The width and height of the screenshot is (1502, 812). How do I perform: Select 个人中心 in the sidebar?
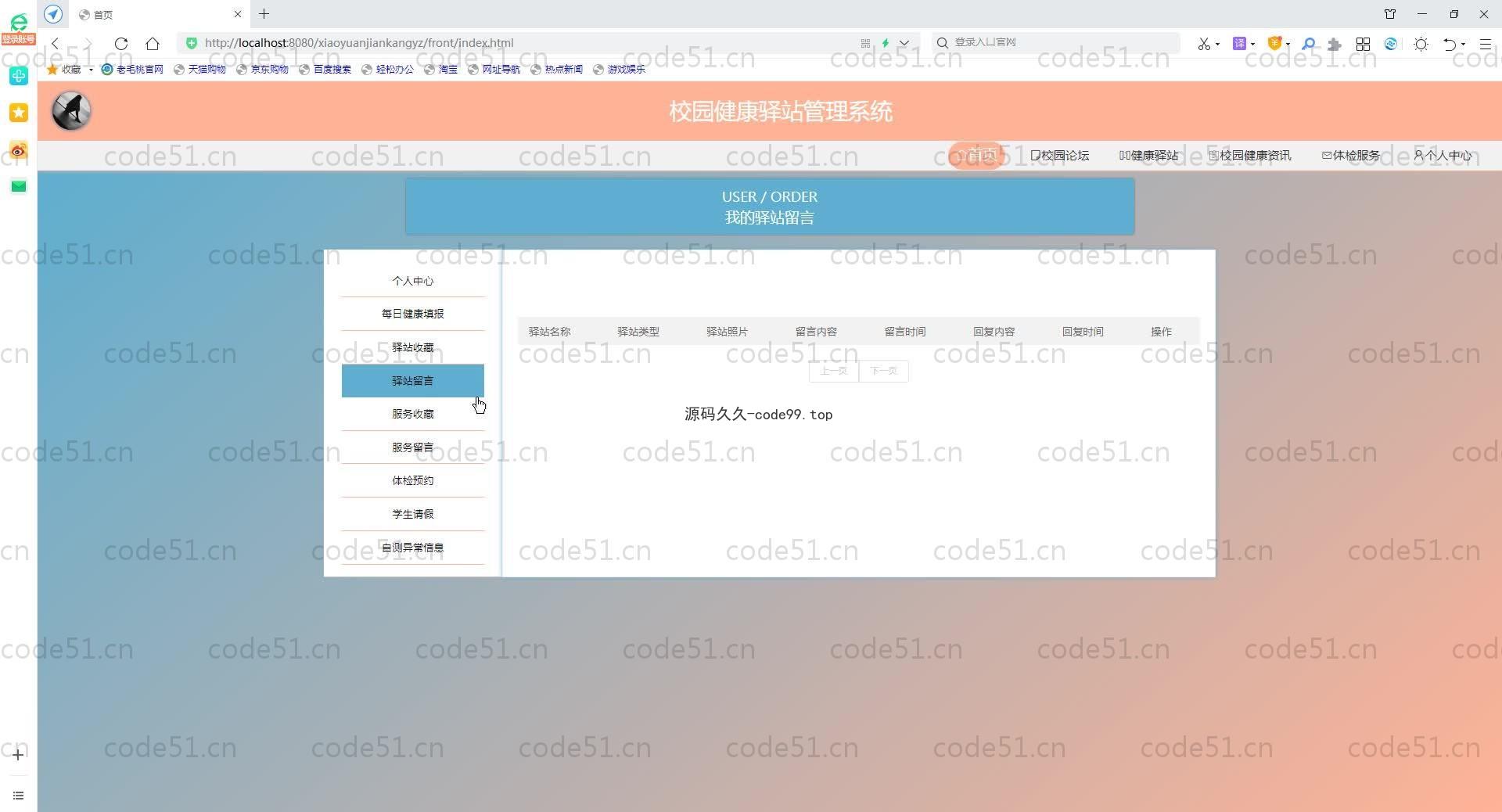click(413, 281)
